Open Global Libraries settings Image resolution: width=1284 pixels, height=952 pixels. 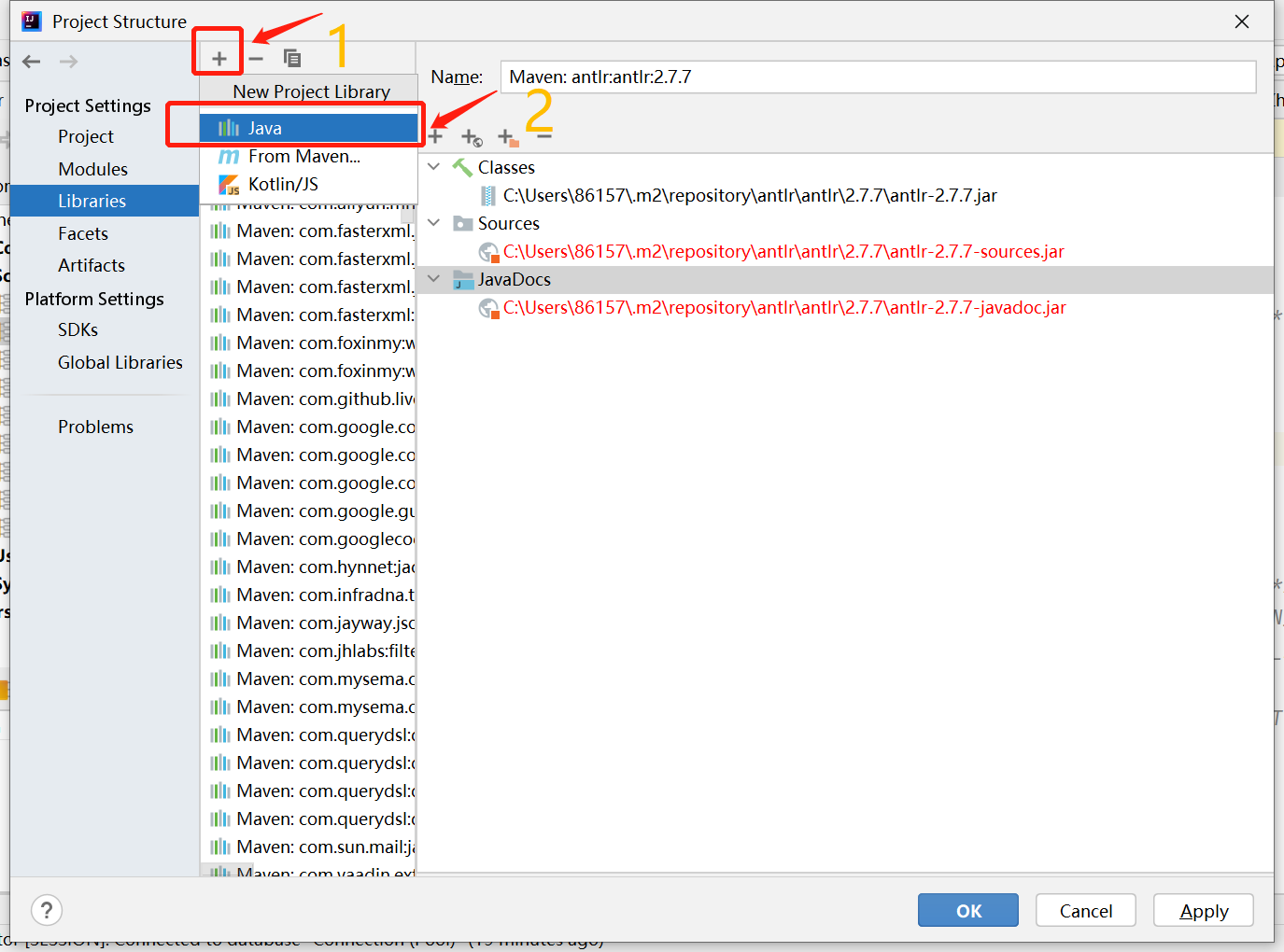coord(120,362)
